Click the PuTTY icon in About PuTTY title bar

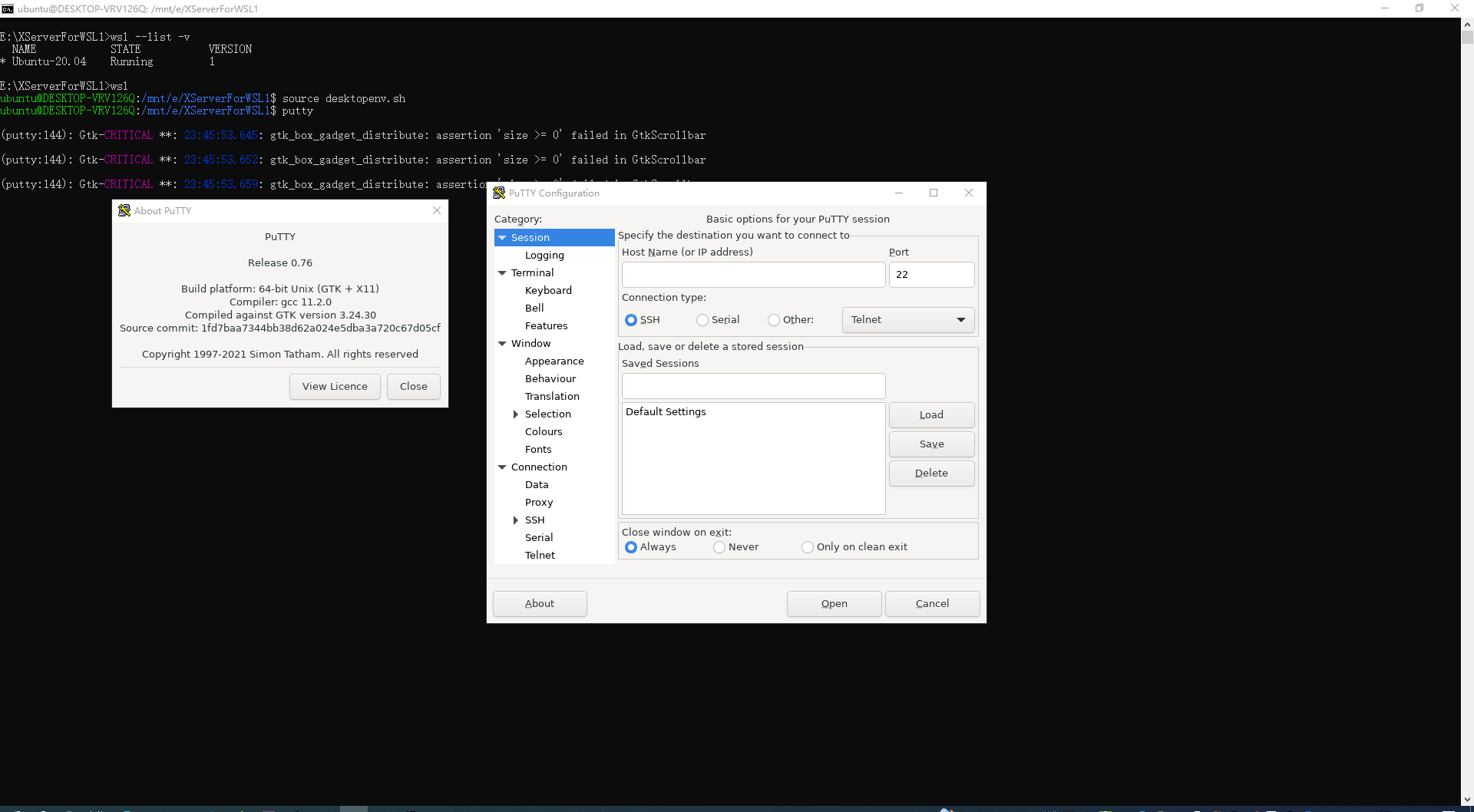coord(124,210)
